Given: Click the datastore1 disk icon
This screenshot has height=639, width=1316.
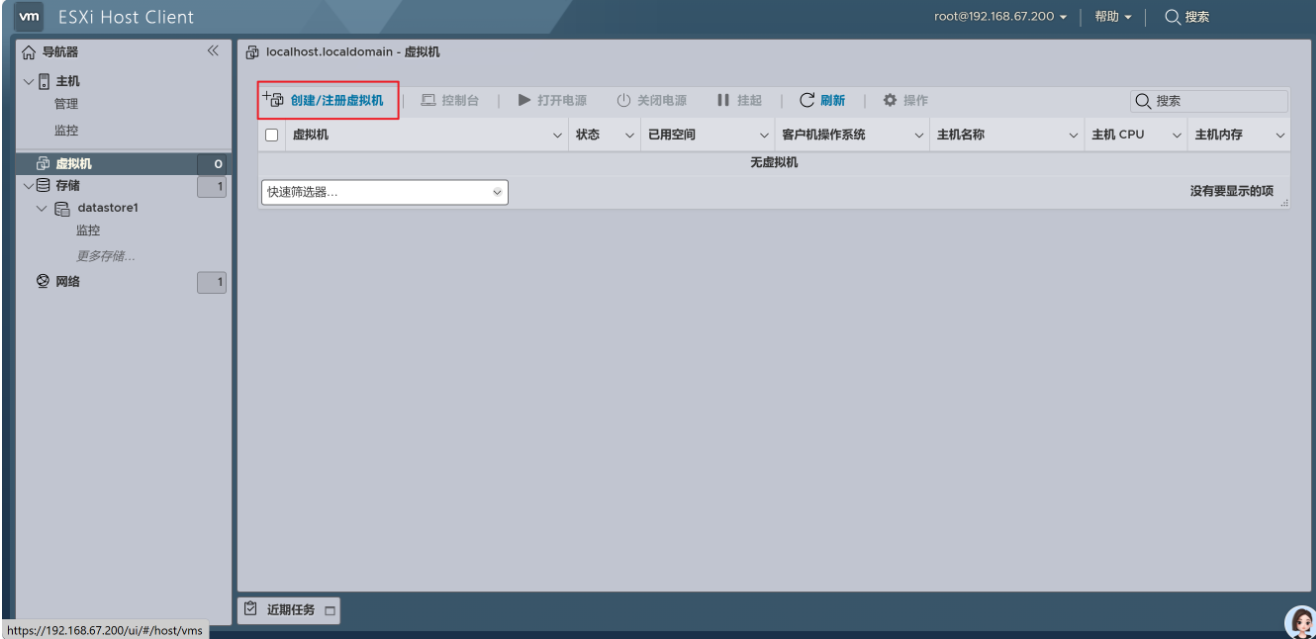Looking at the screenshot, I should coord(61,208).
